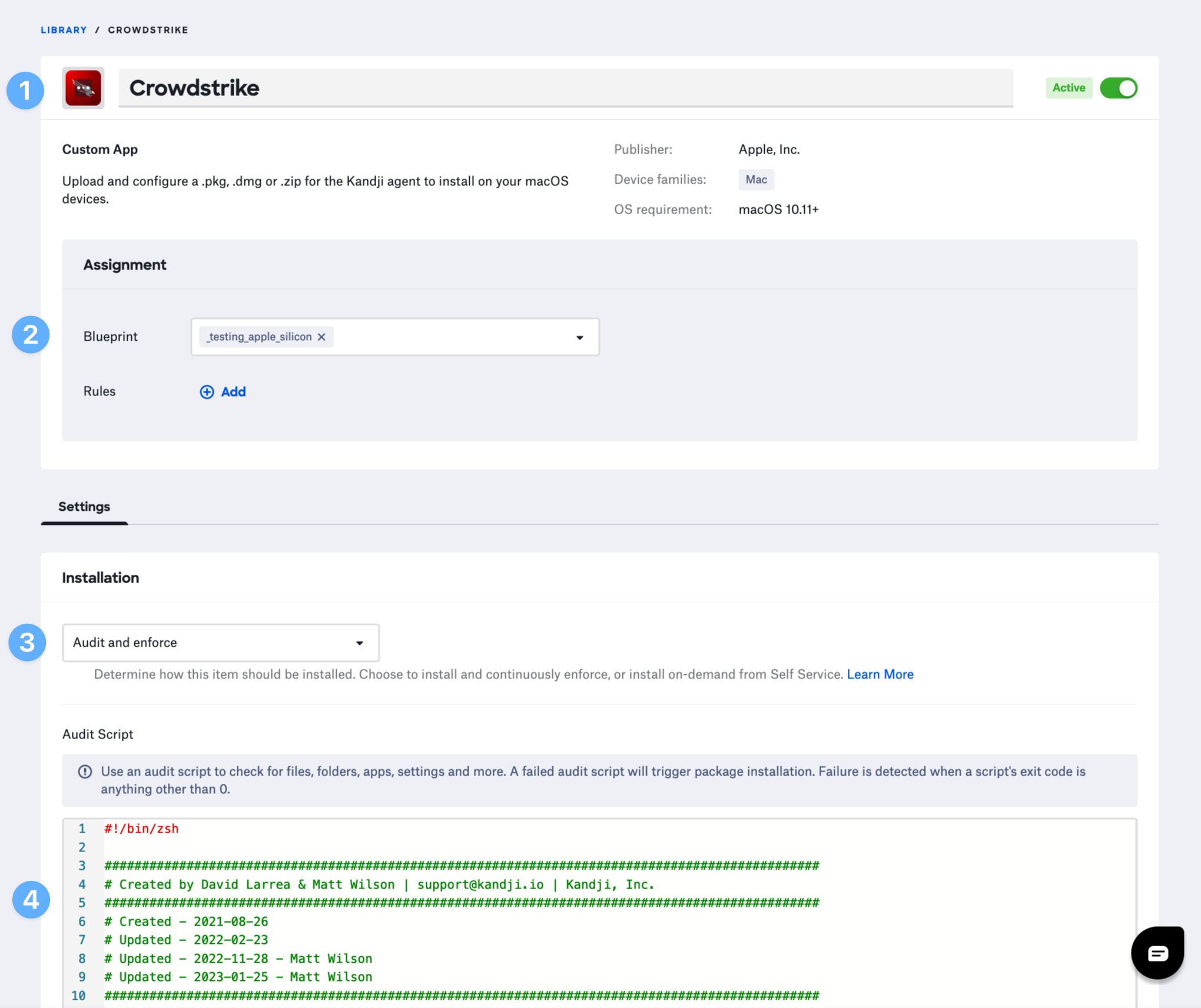Disable the Active toggle
The height and width of the screenshot is (1008, 1201).
1118,88
